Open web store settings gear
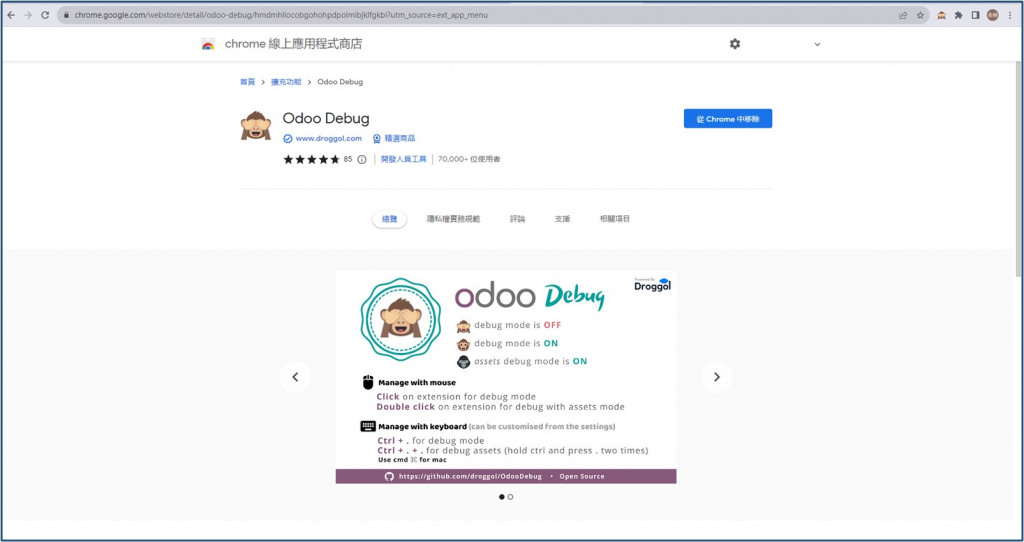Image resolution: width=1024 pixels, height=542 pixels. 735,44
